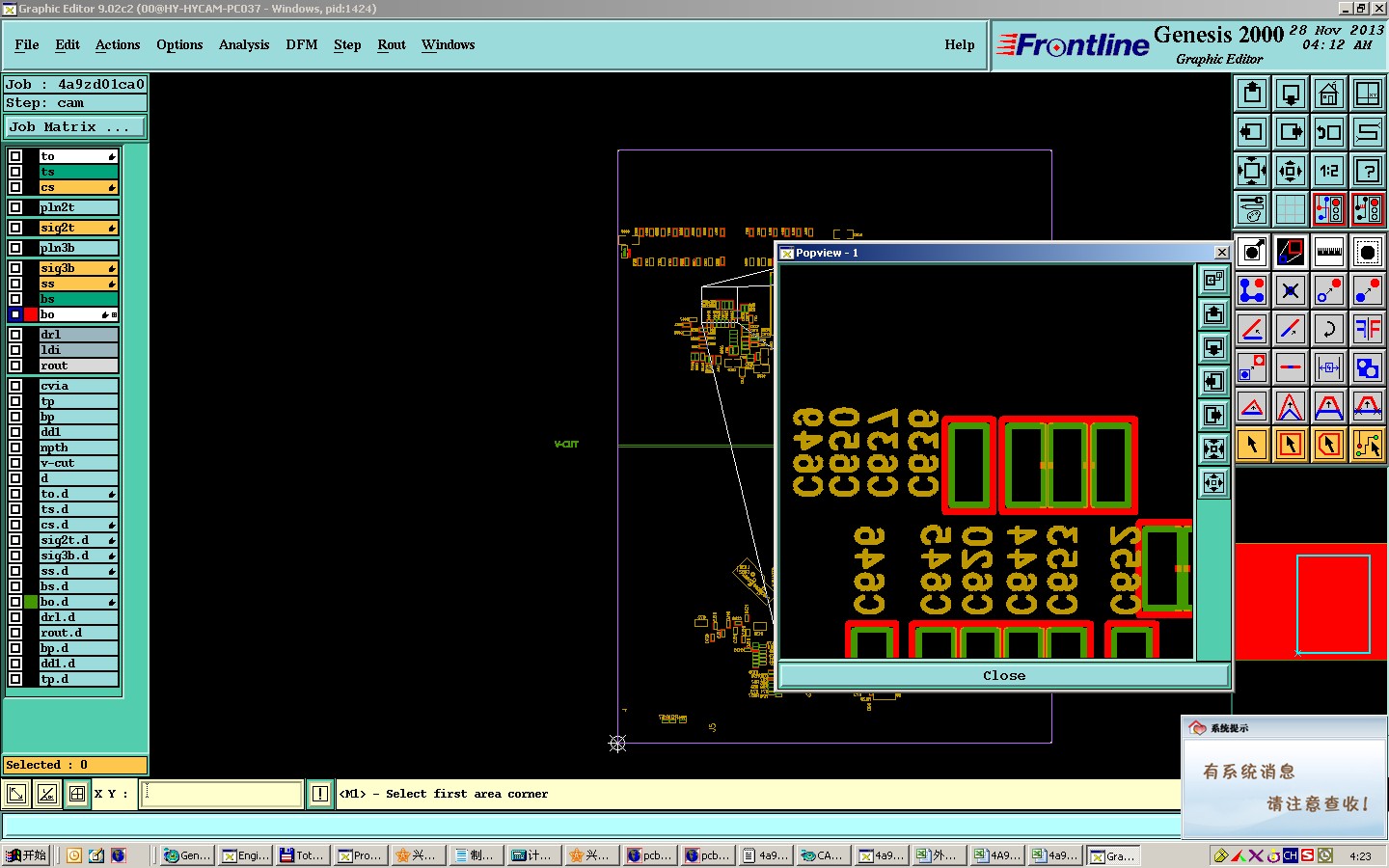
Task: Select the 'rout' layer name
Action: coord(78,366)
